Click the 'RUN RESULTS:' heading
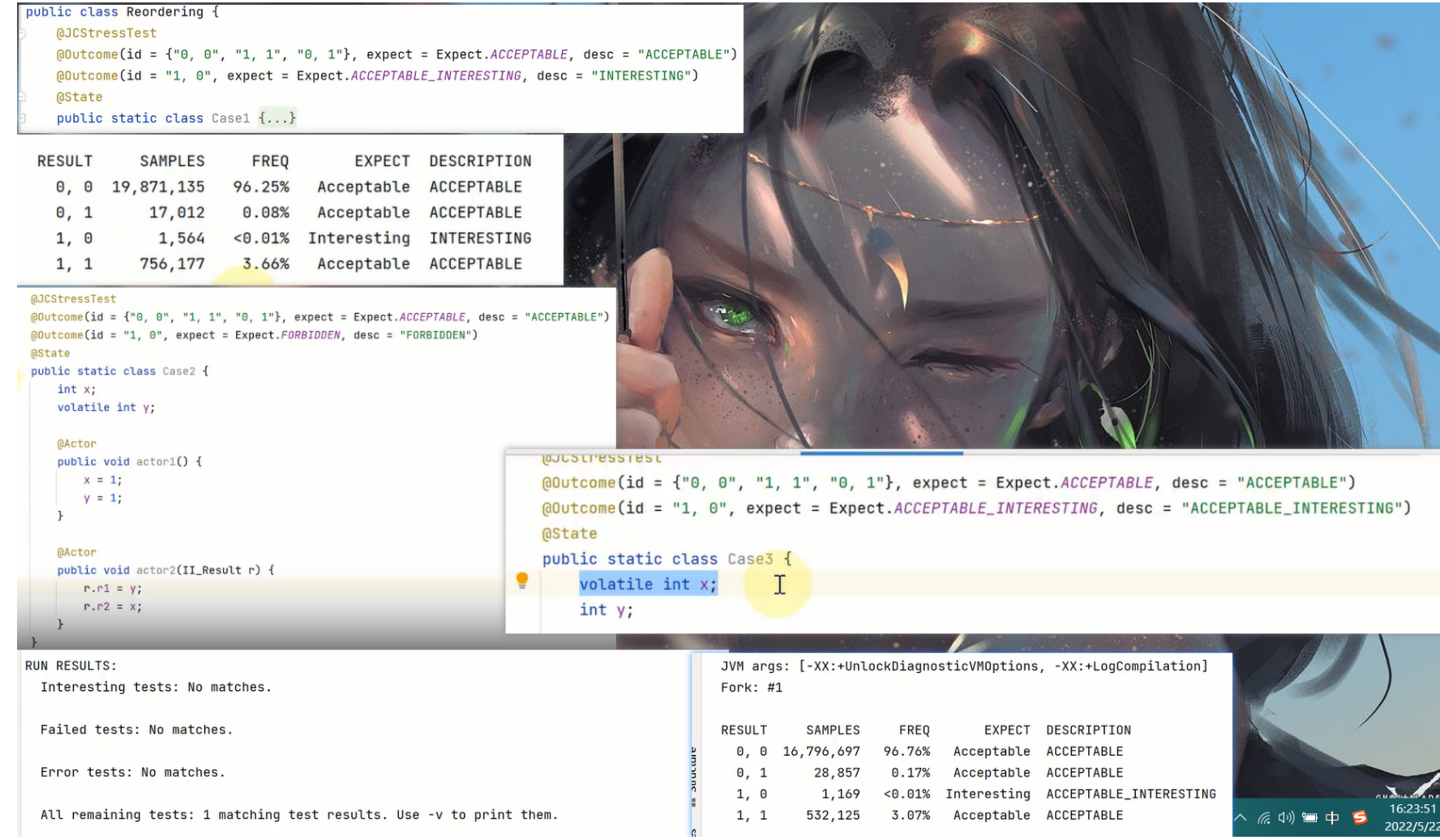Viewport: 1440px width, 840px height. [71, 666]
